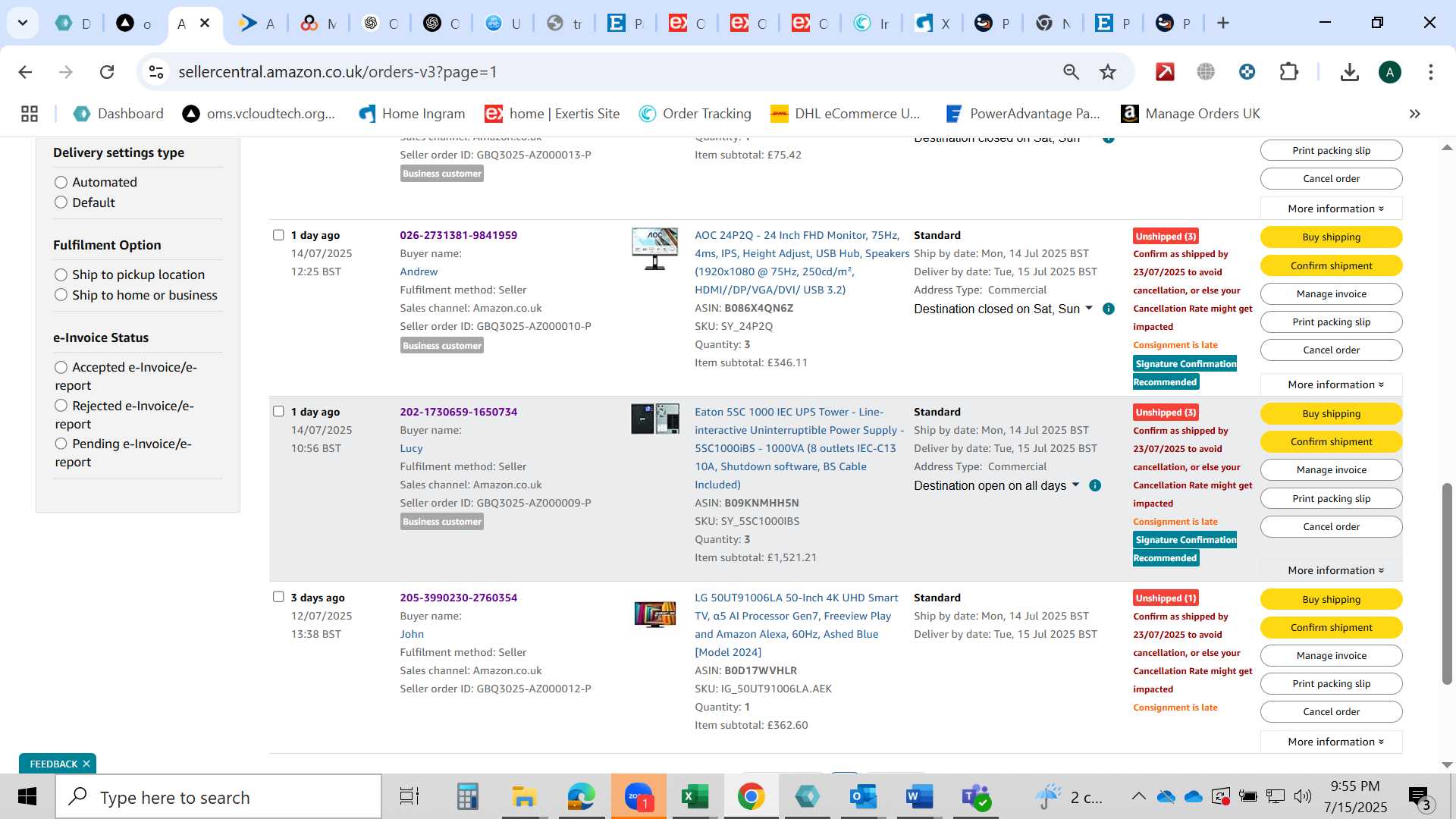View site information icon in address bar
Viewport: 1456px width, 819px height.
[156, 72]
